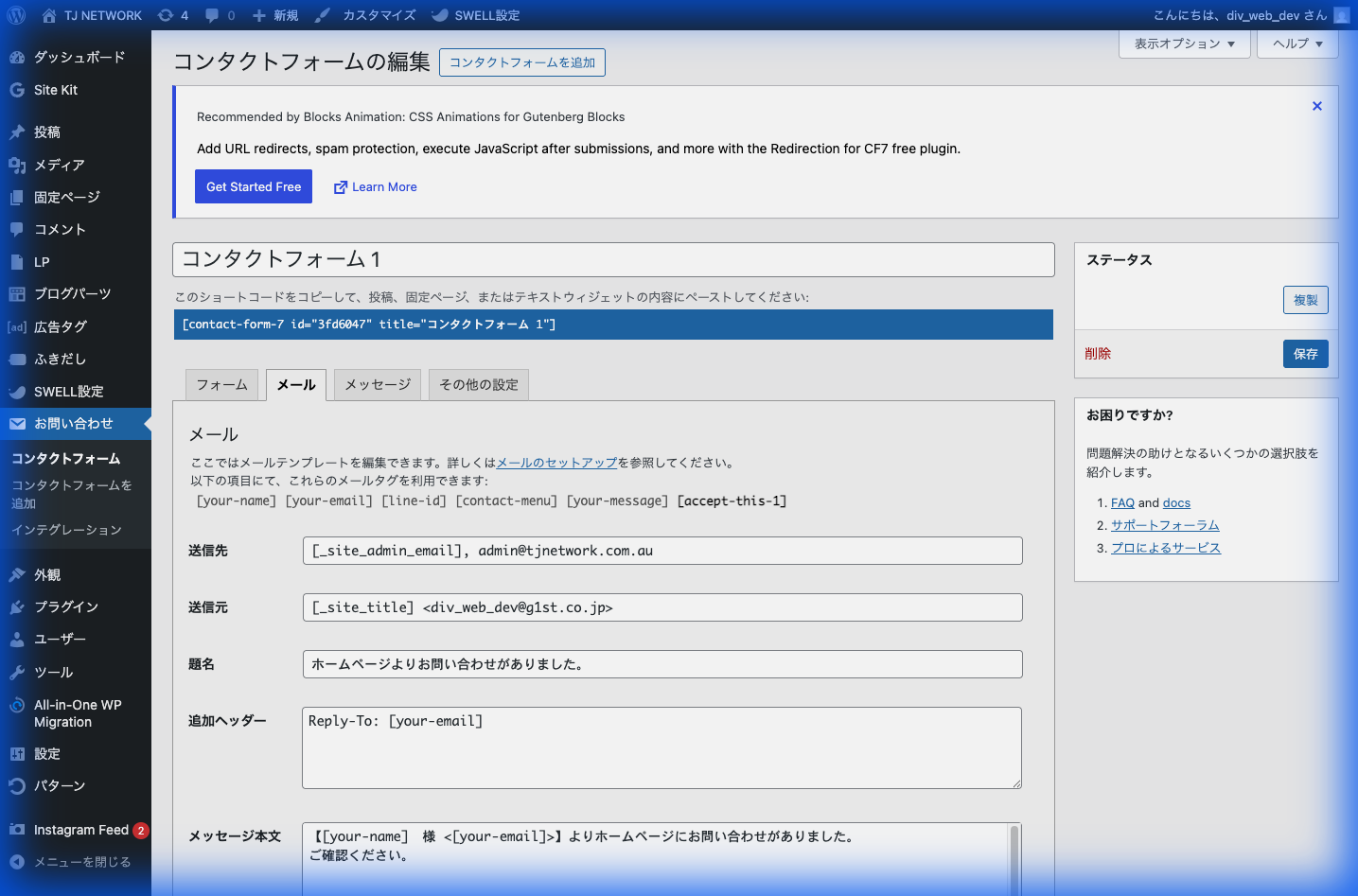1358x896 pixels.
Task: Open the メディア library icon
Action: point(16,165)
